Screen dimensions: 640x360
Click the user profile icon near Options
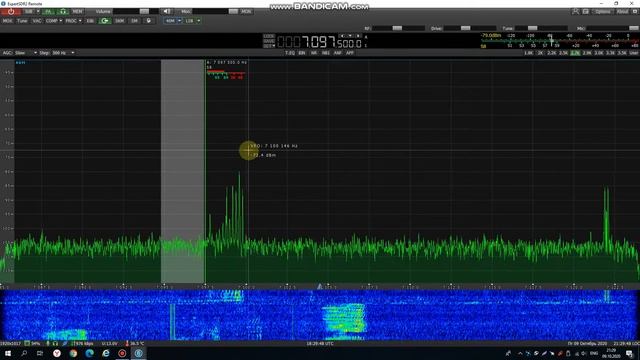click(576, 11)
